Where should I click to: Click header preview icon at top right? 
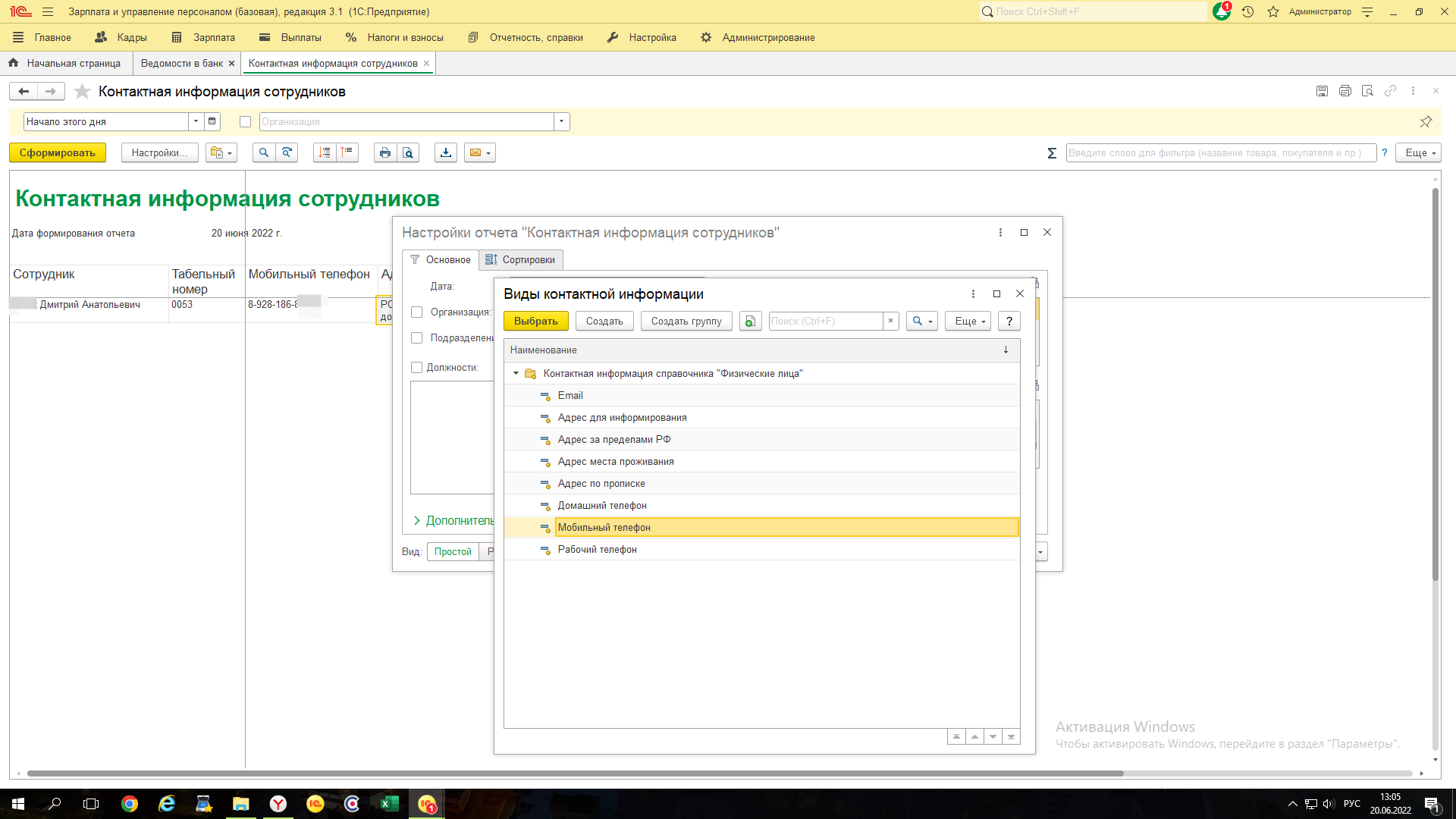(1367, 91)
